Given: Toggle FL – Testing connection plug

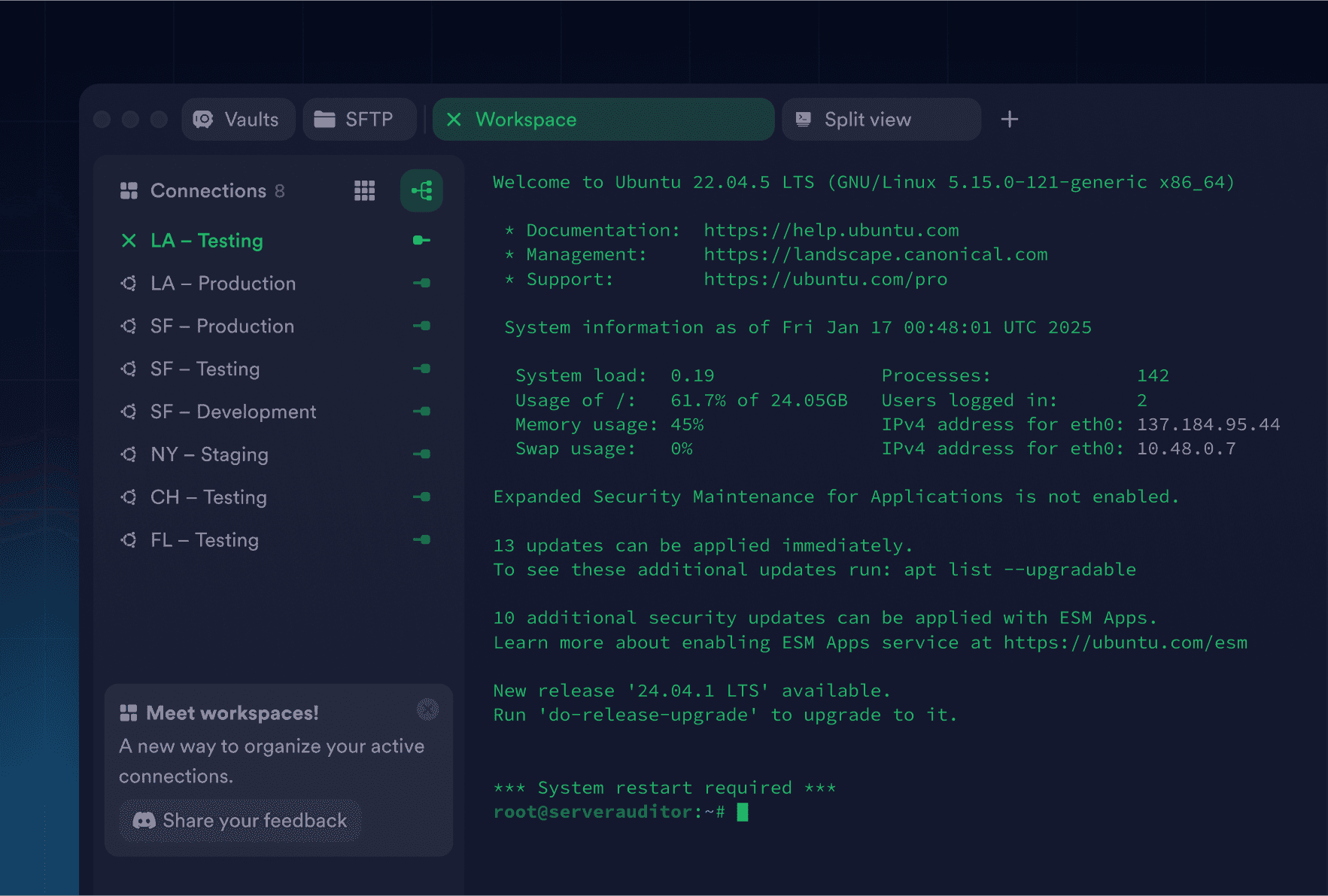Looking at the screenshot, I should pos(421,540).
